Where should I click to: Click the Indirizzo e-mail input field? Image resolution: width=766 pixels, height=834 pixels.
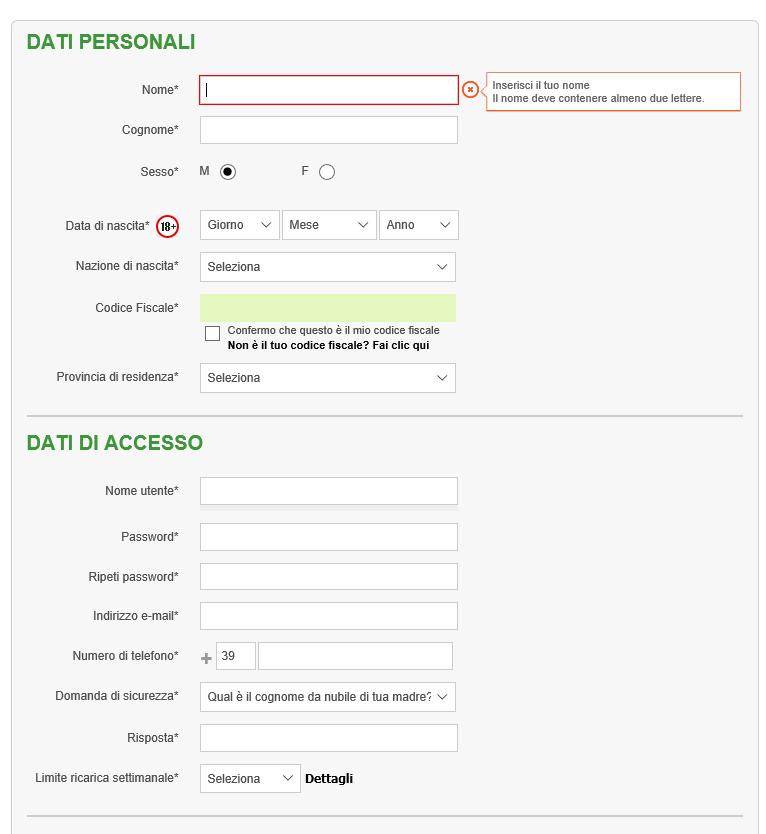pyautogui.click(x=329, y=616)
